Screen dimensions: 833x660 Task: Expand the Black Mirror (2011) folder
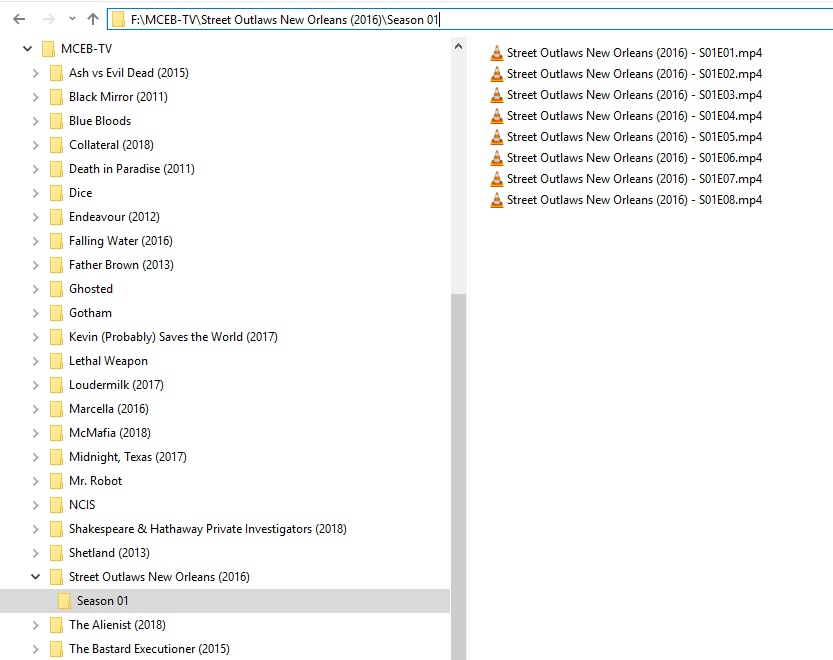click(x=36, y=97)
